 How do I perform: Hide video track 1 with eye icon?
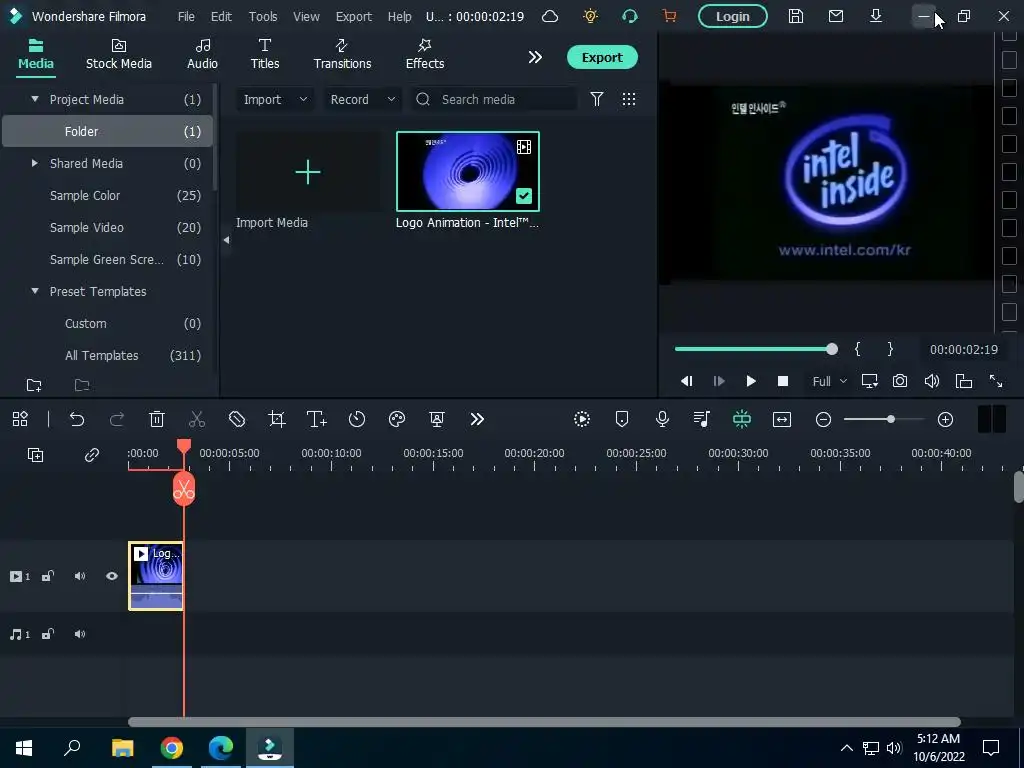[112, 577]
